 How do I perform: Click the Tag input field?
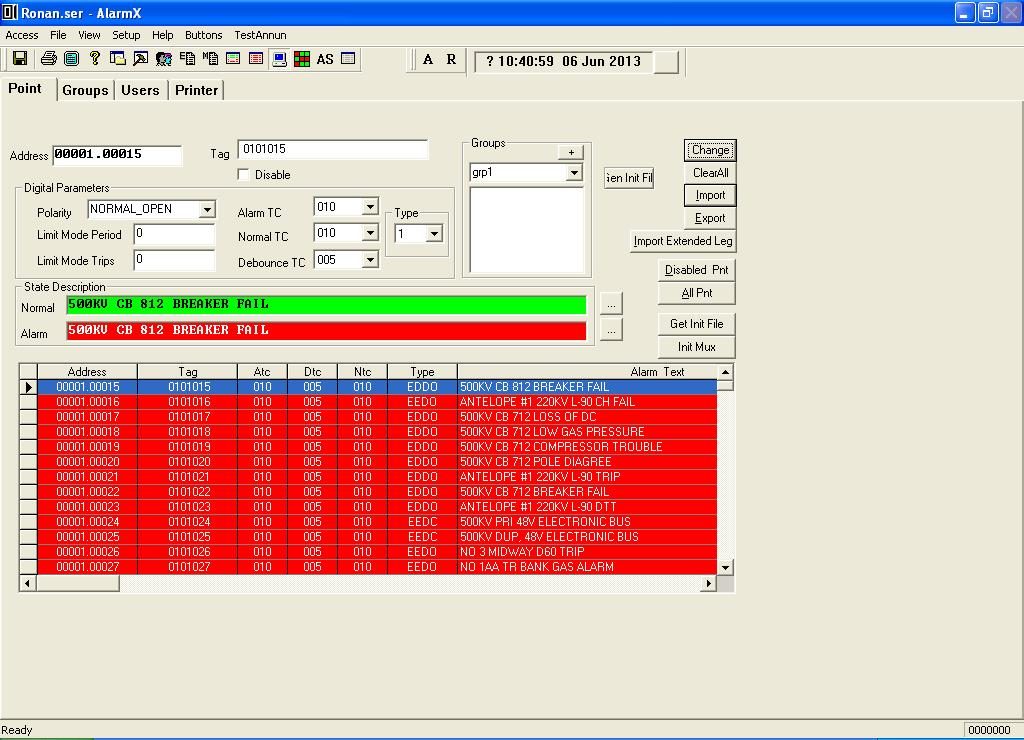(x=333, y=150)
